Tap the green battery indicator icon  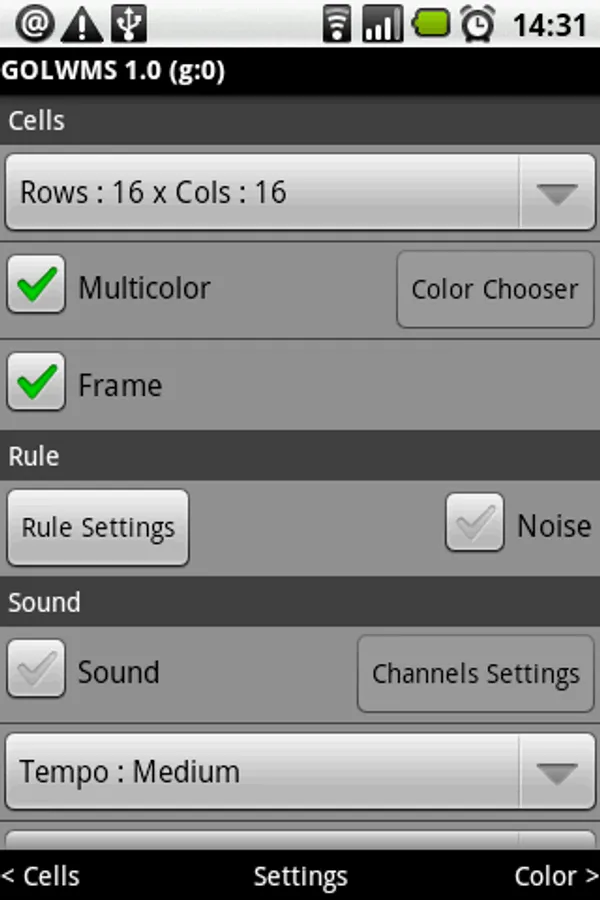431,23
